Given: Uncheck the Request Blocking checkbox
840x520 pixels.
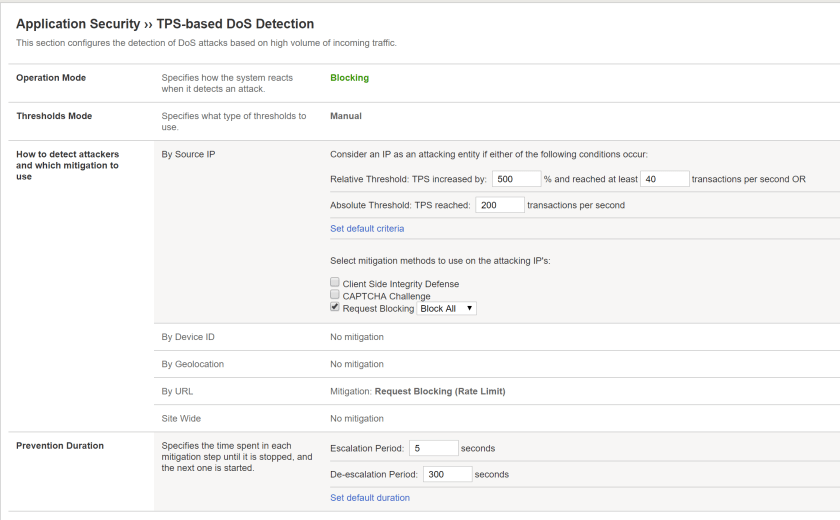Looking at the screenshot, I should pos(335,308).
